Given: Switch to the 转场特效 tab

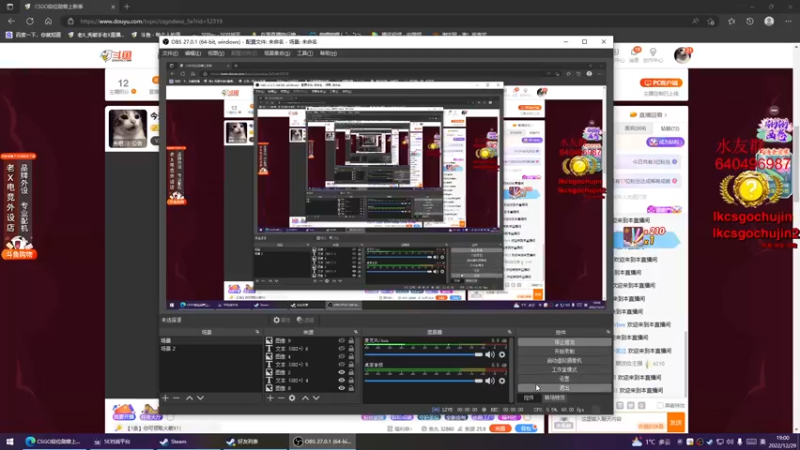Looking at the screenshot, I should pyautogui.click(x=554, y=398).
